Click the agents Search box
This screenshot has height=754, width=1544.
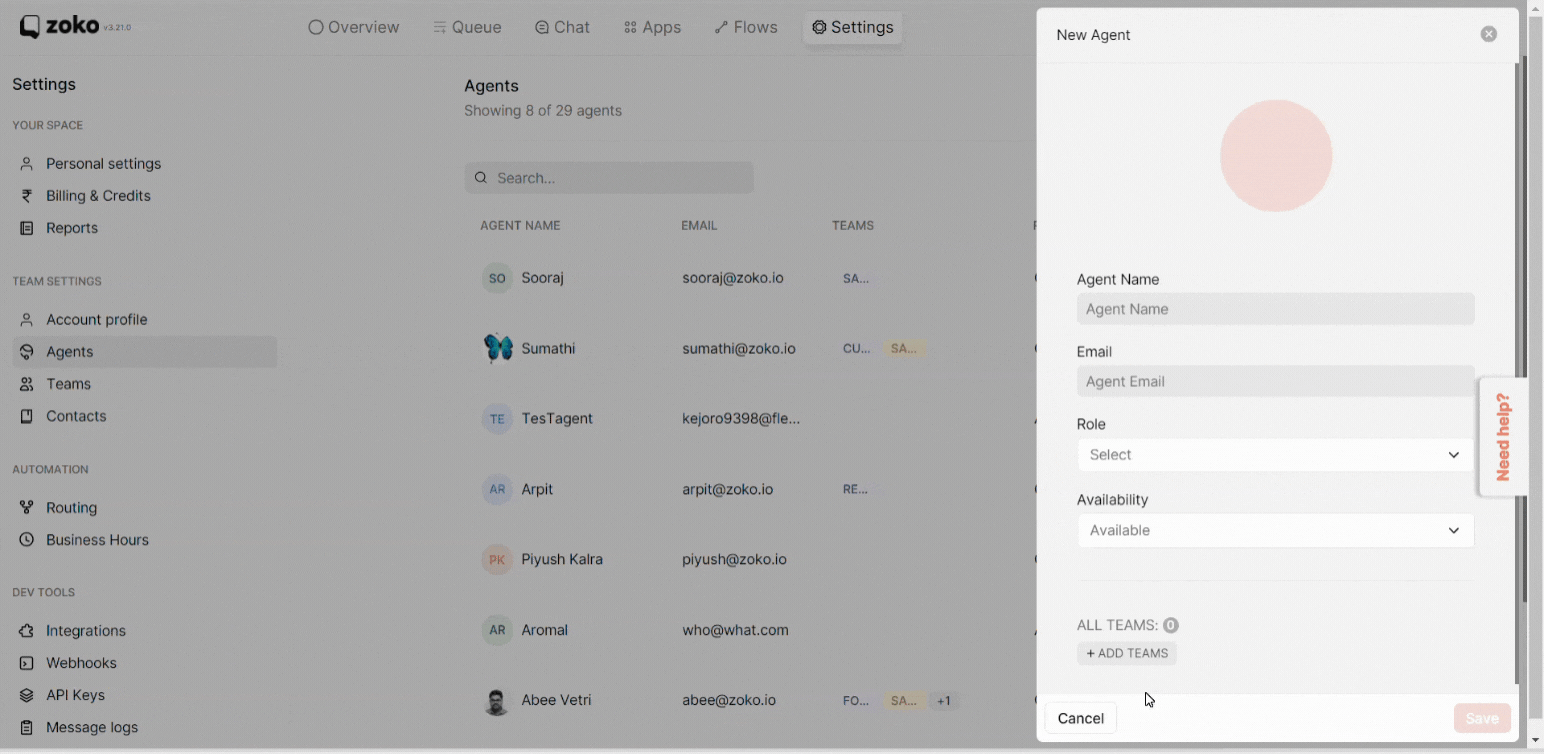click(609, 178)
